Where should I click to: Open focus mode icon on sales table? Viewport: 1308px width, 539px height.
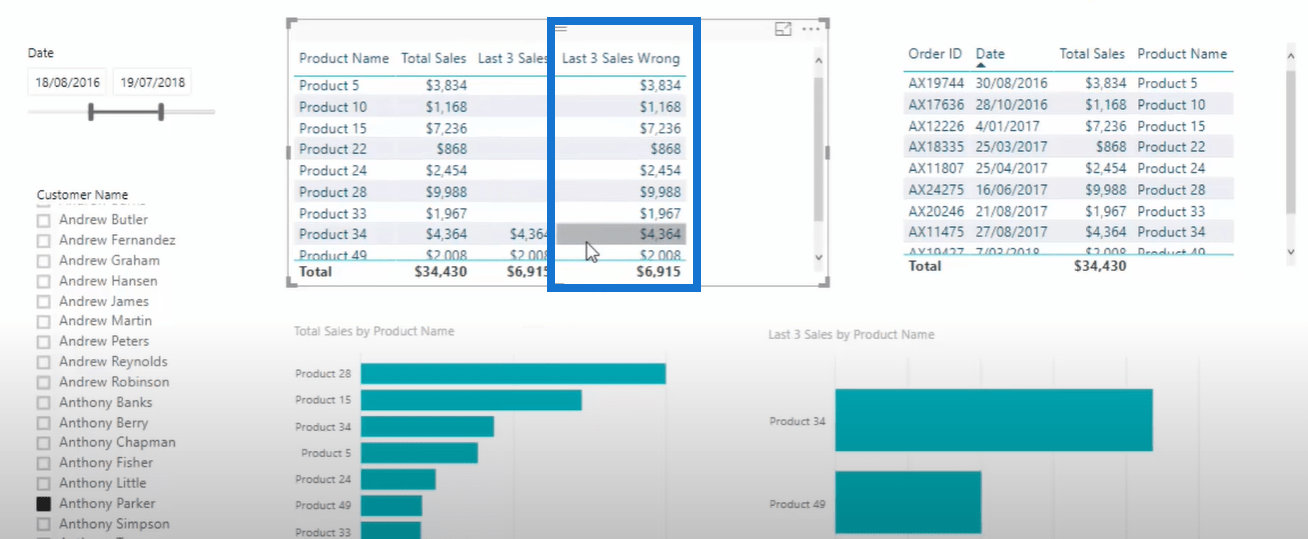pyautogui.click(x=783, y=30)
